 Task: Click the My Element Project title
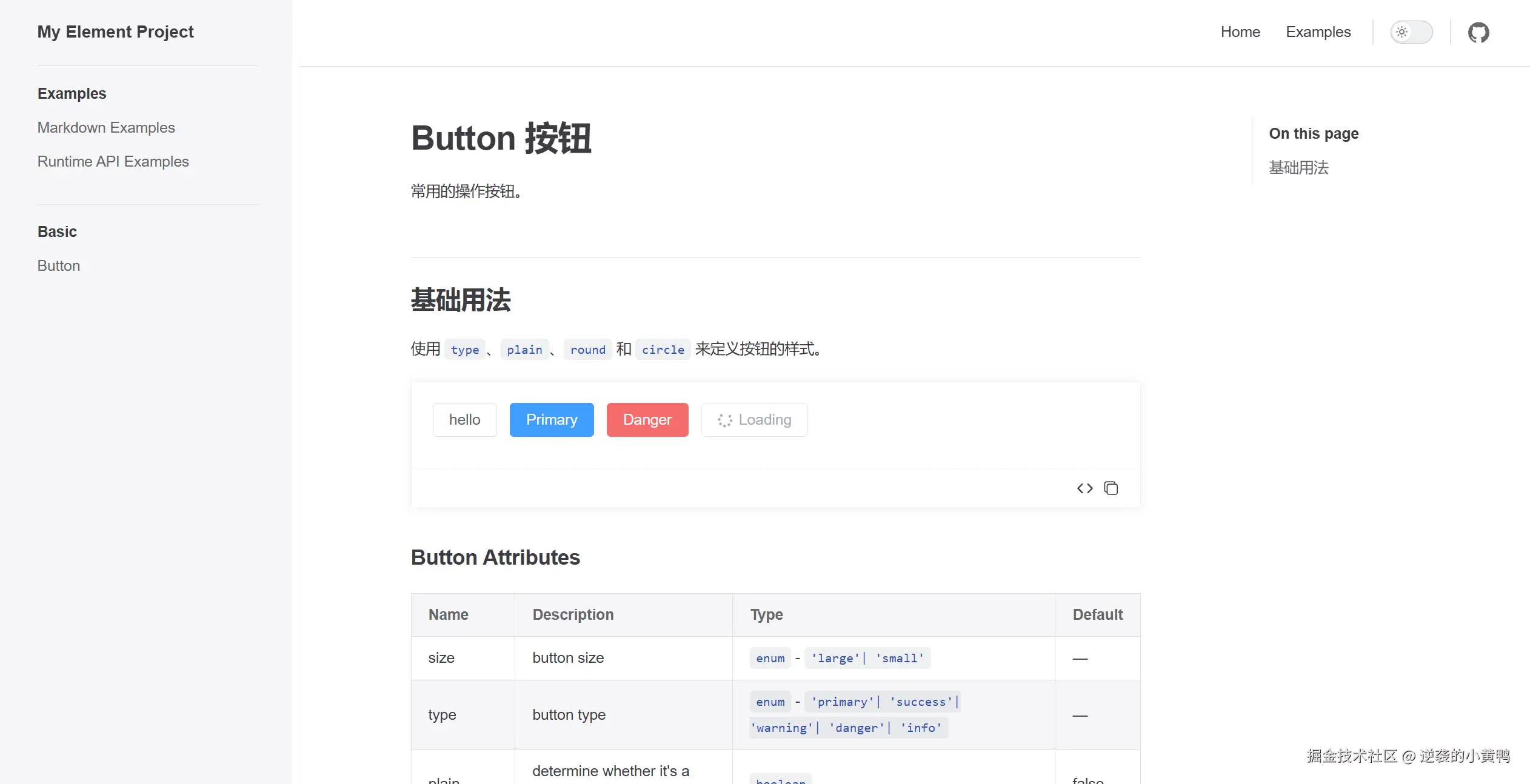click(x=115, y=32)
